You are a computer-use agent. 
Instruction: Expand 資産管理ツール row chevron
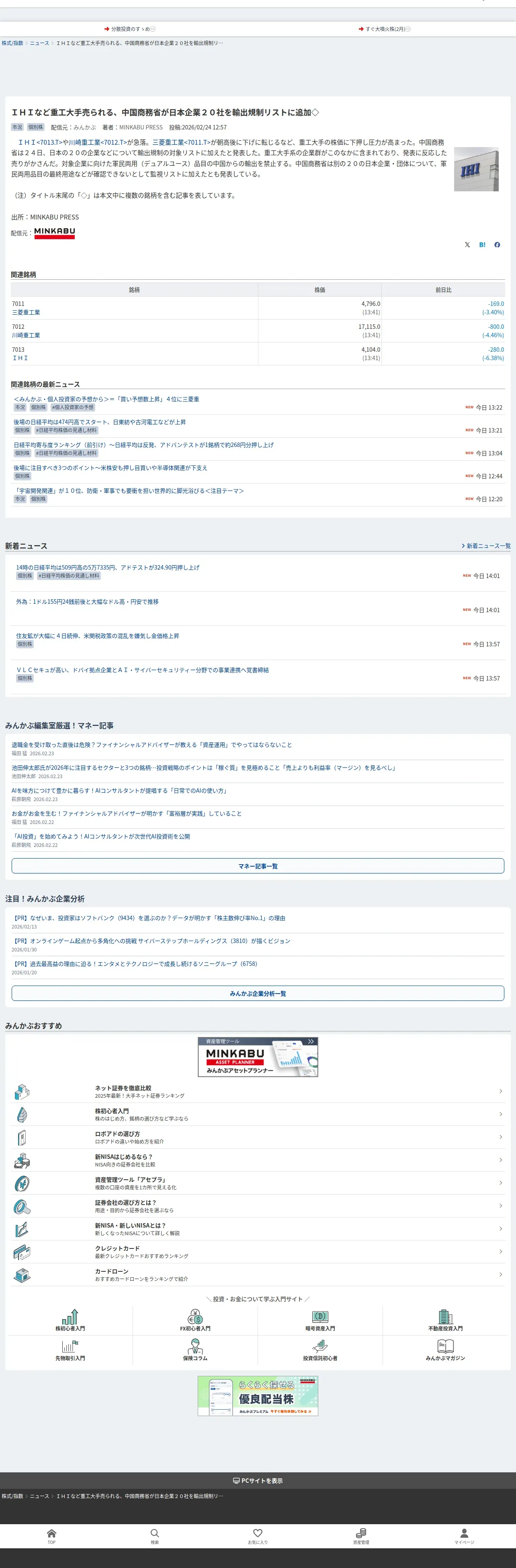(x=500, y=1183)
